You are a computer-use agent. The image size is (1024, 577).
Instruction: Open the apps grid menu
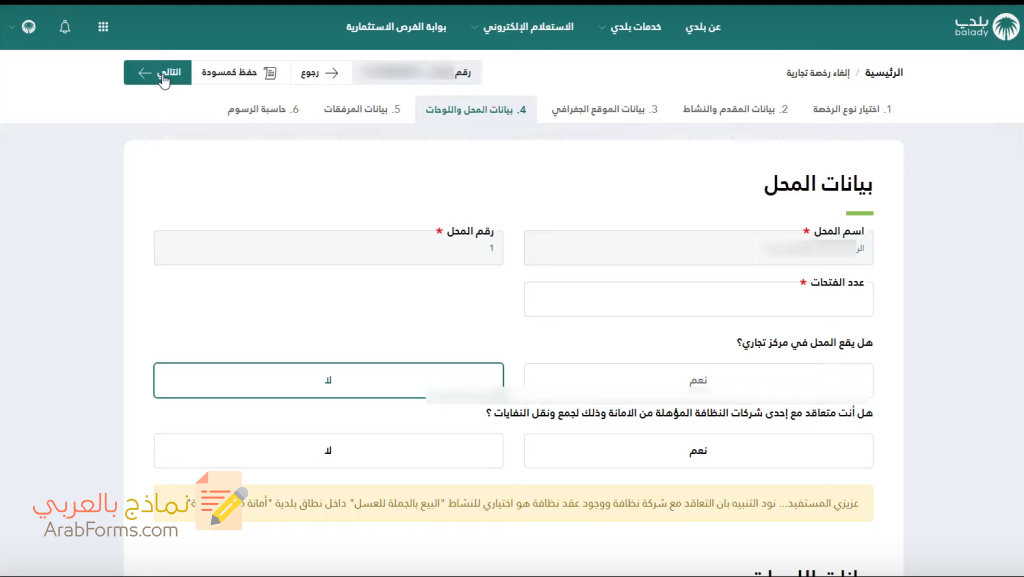(103, 27)
